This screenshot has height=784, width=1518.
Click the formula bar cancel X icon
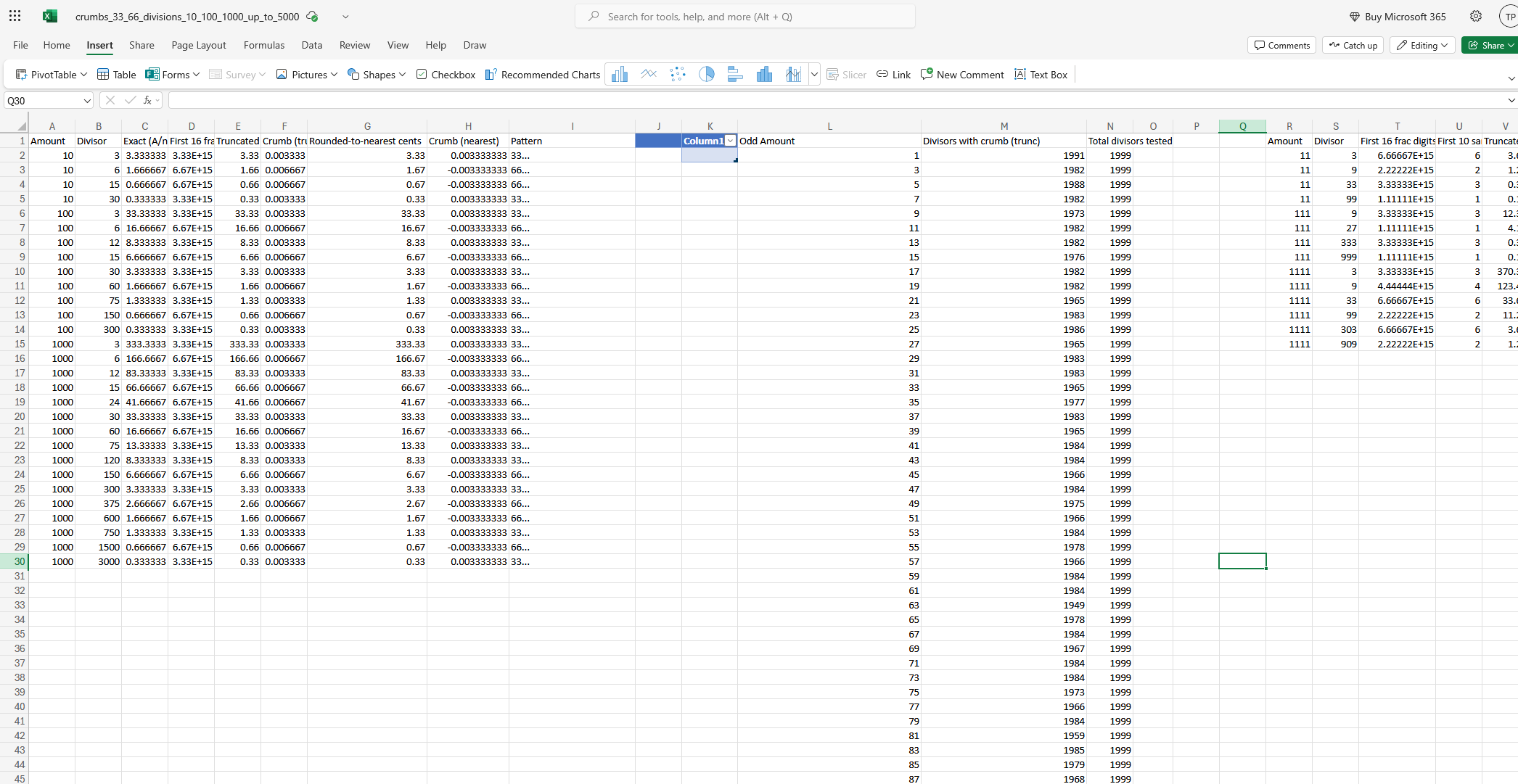pyautogui.click(x=110, y=100)
